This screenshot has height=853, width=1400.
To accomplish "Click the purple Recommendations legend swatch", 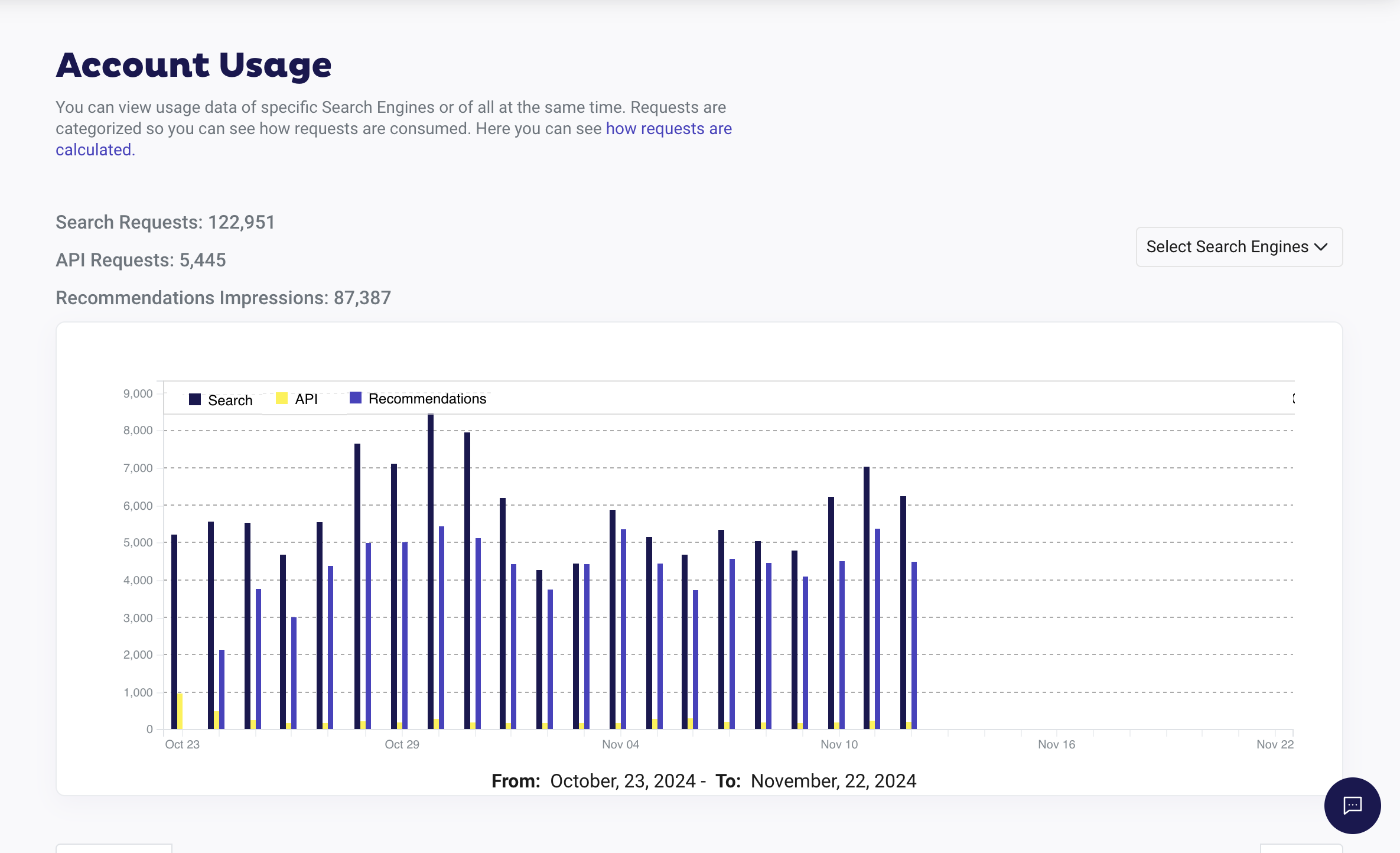I will [x=356, y=398].
